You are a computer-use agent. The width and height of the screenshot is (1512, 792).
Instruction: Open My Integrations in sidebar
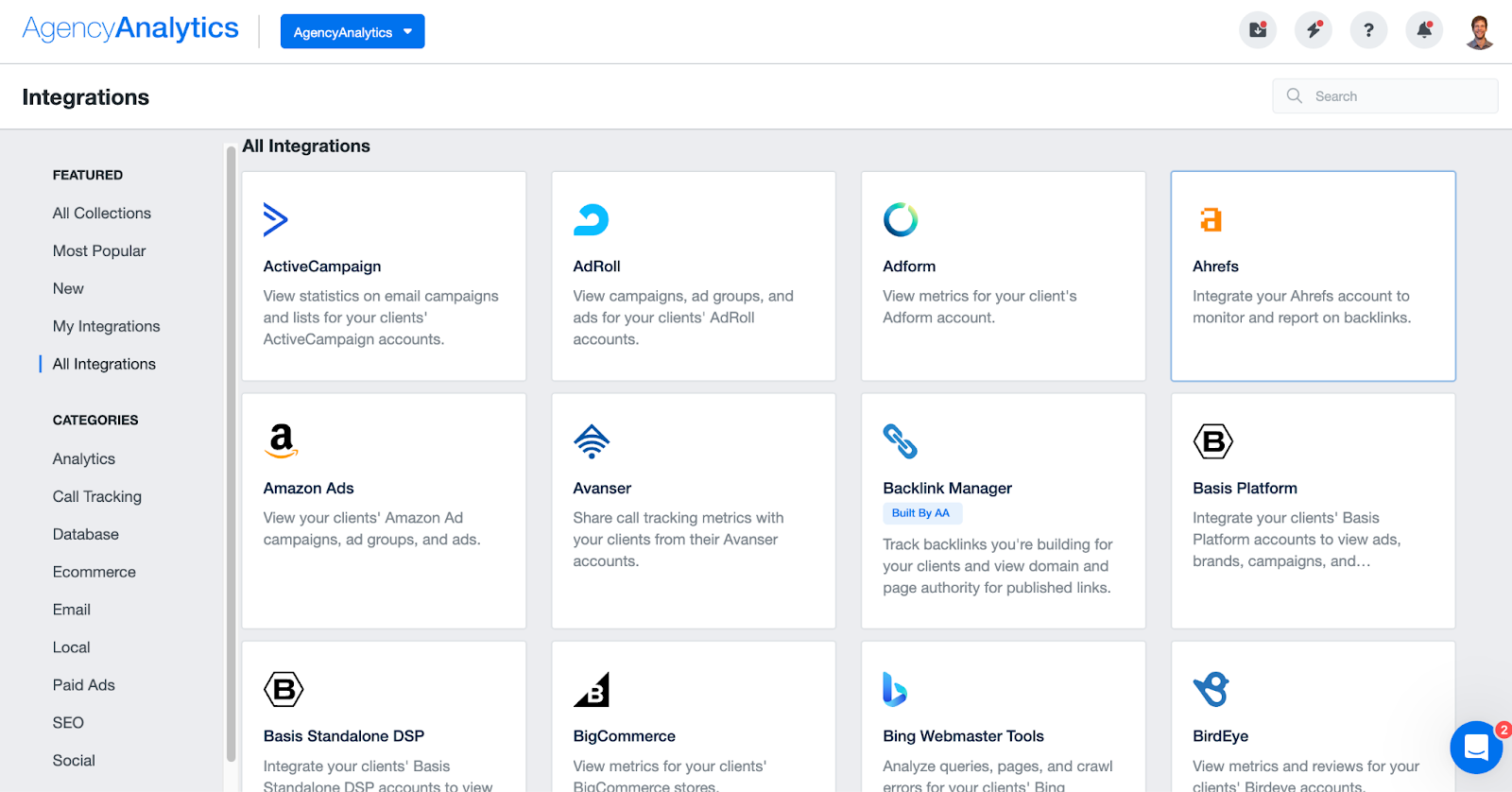tap(107, 326)
